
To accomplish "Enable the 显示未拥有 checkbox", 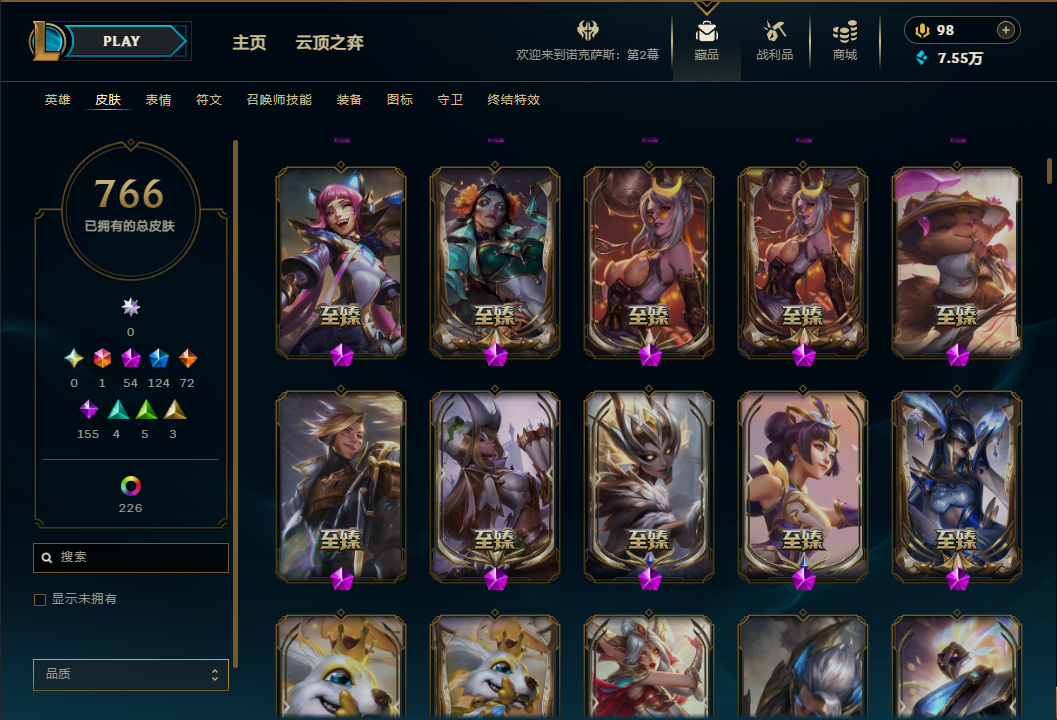I will (40, 599).
